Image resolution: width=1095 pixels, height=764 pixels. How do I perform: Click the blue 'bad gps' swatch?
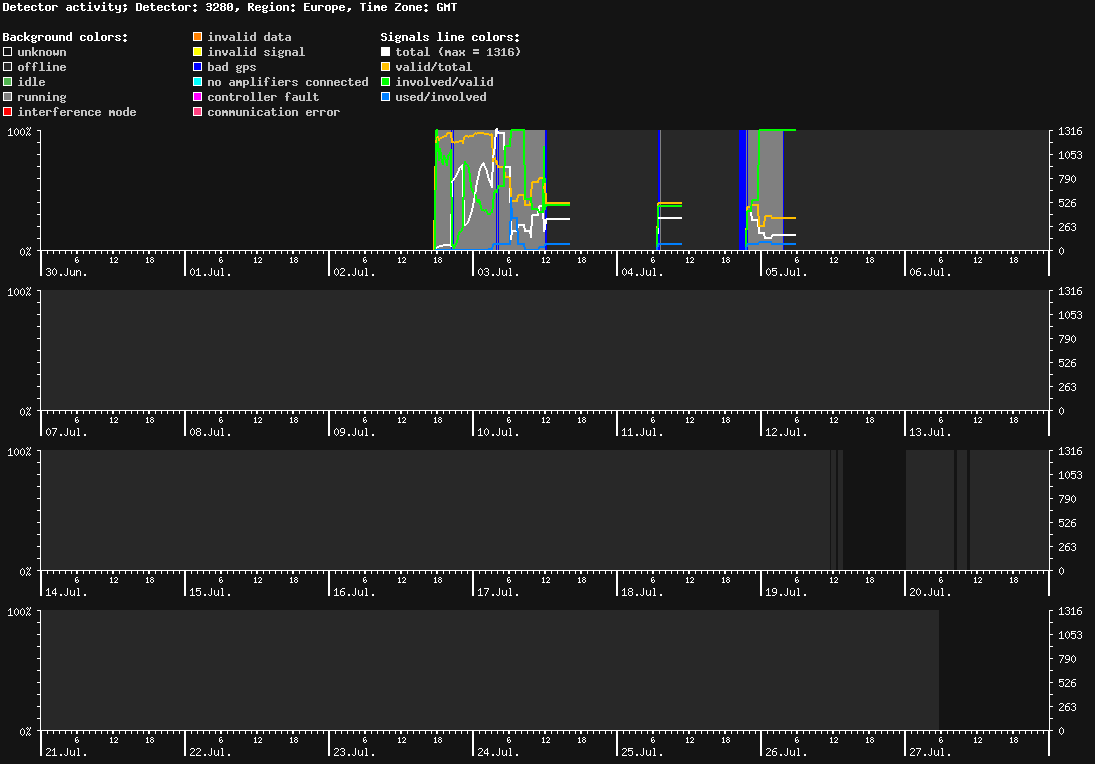point(198,67)
